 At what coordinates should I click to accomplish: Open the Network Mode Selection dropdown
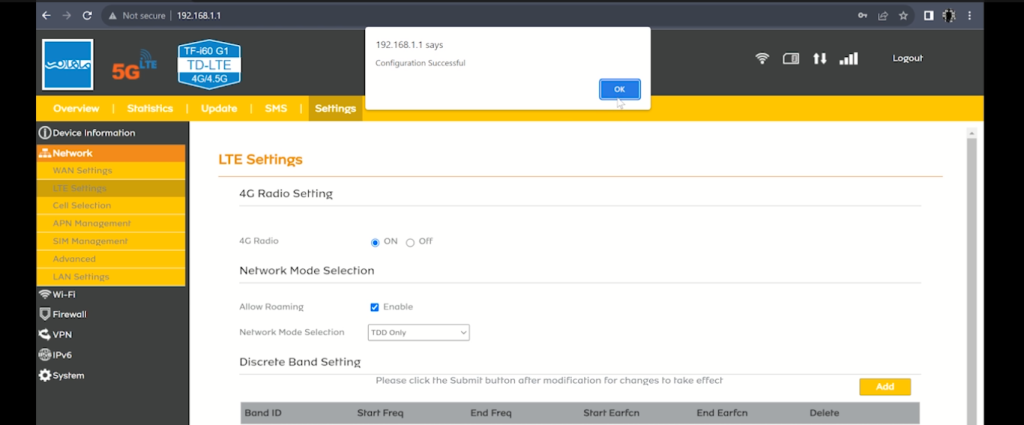[x=420, y=332]
